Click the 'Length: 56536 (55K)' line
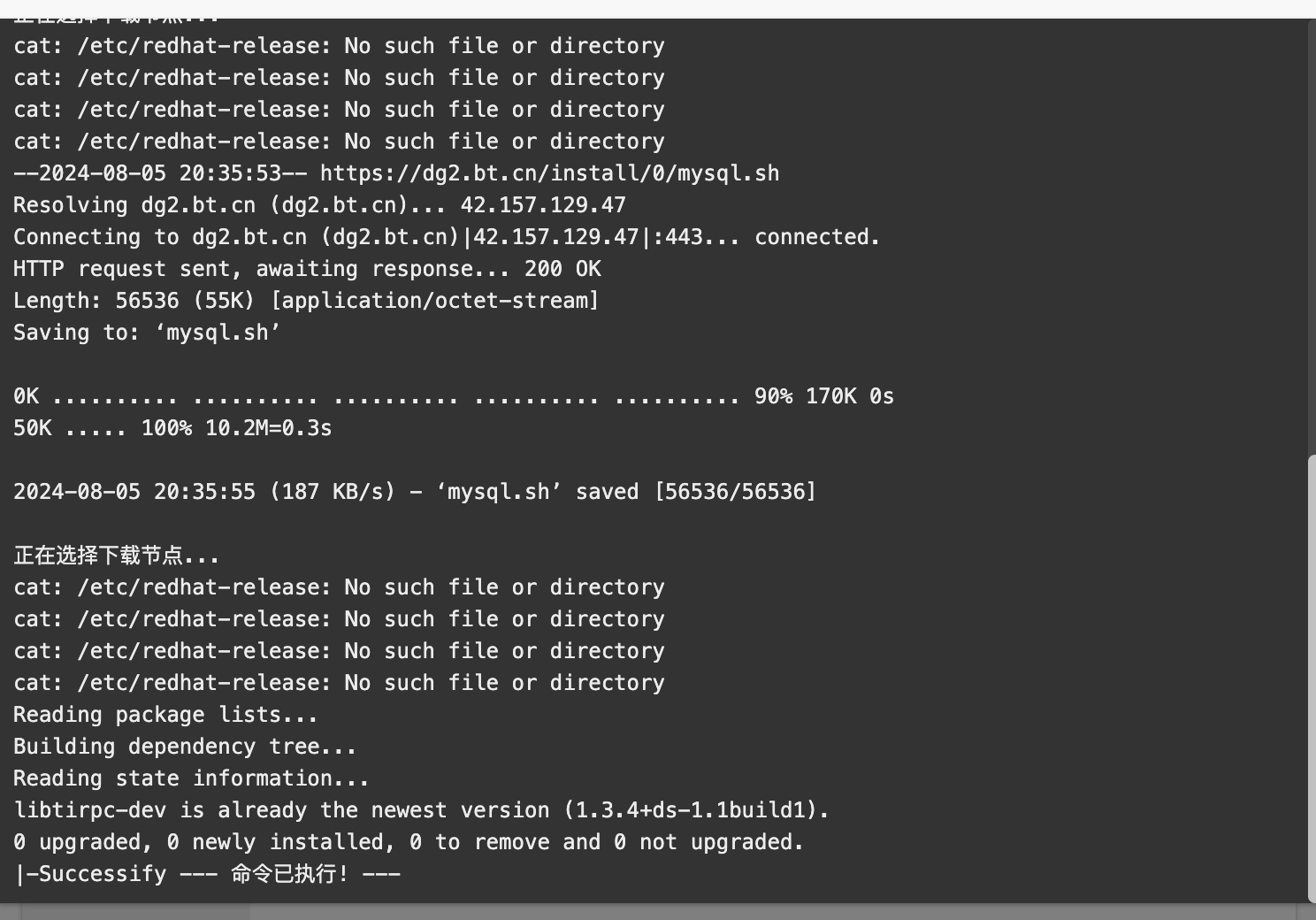 pyautogui.click(x=306, y=301)
